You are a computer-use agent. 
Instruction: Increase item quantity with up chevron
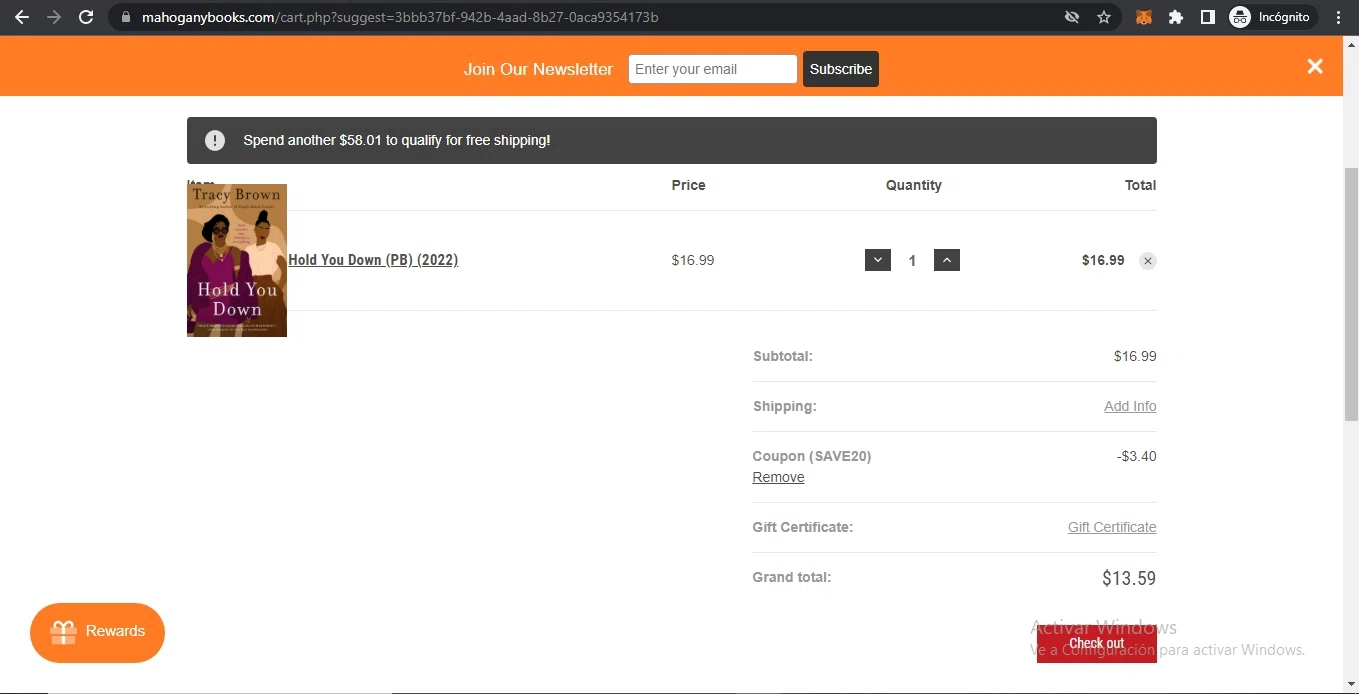click(947, 260)
